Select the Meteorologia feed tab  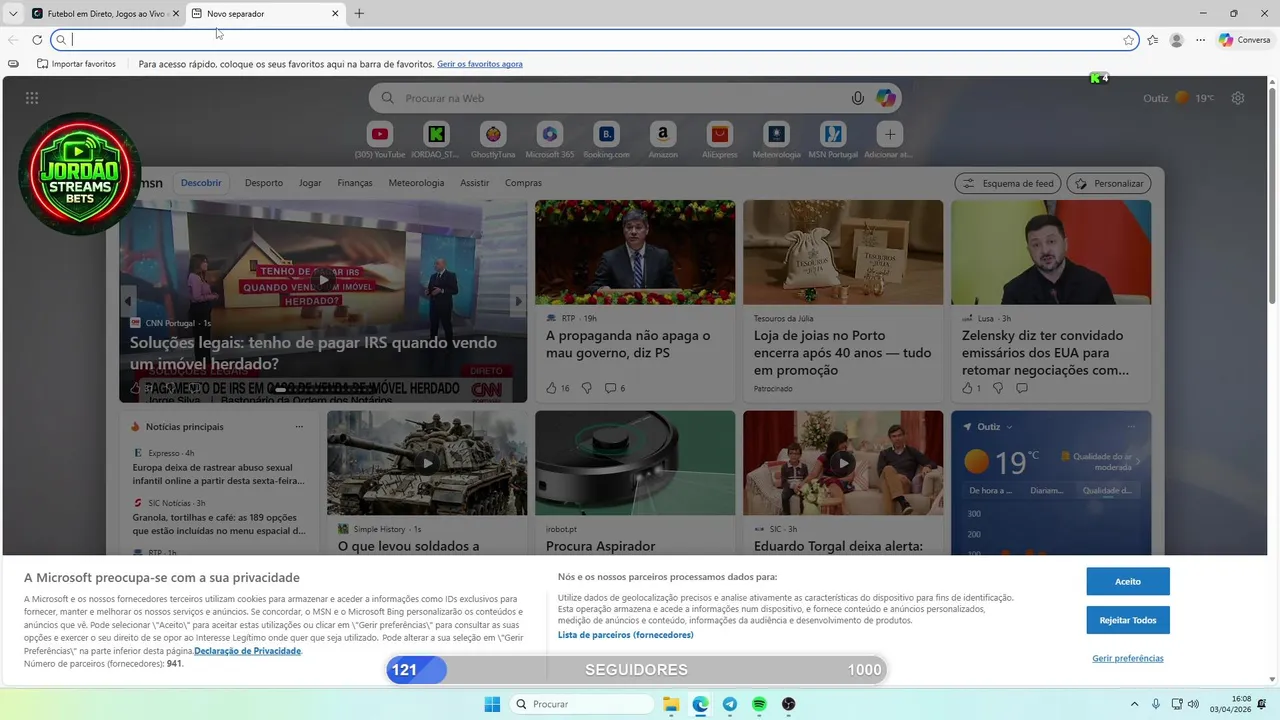click(x=416, y=183)
